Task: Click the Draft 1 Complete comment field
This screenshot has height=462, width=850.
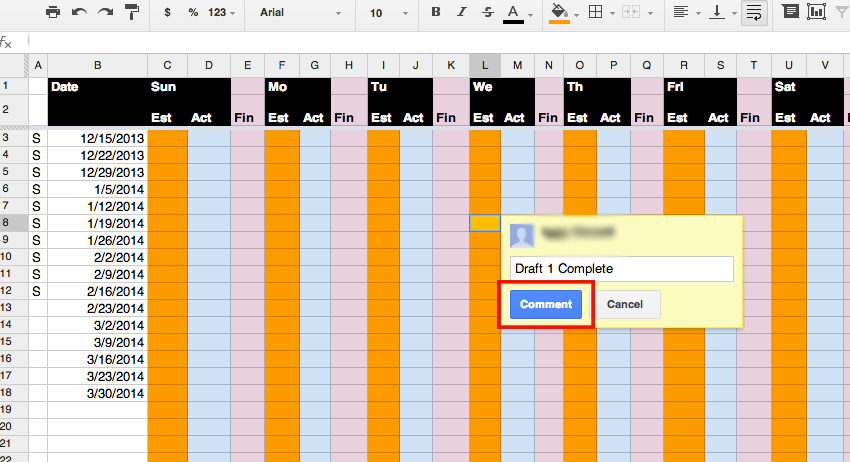Action: pyautogui.click(x=622, y=269)
